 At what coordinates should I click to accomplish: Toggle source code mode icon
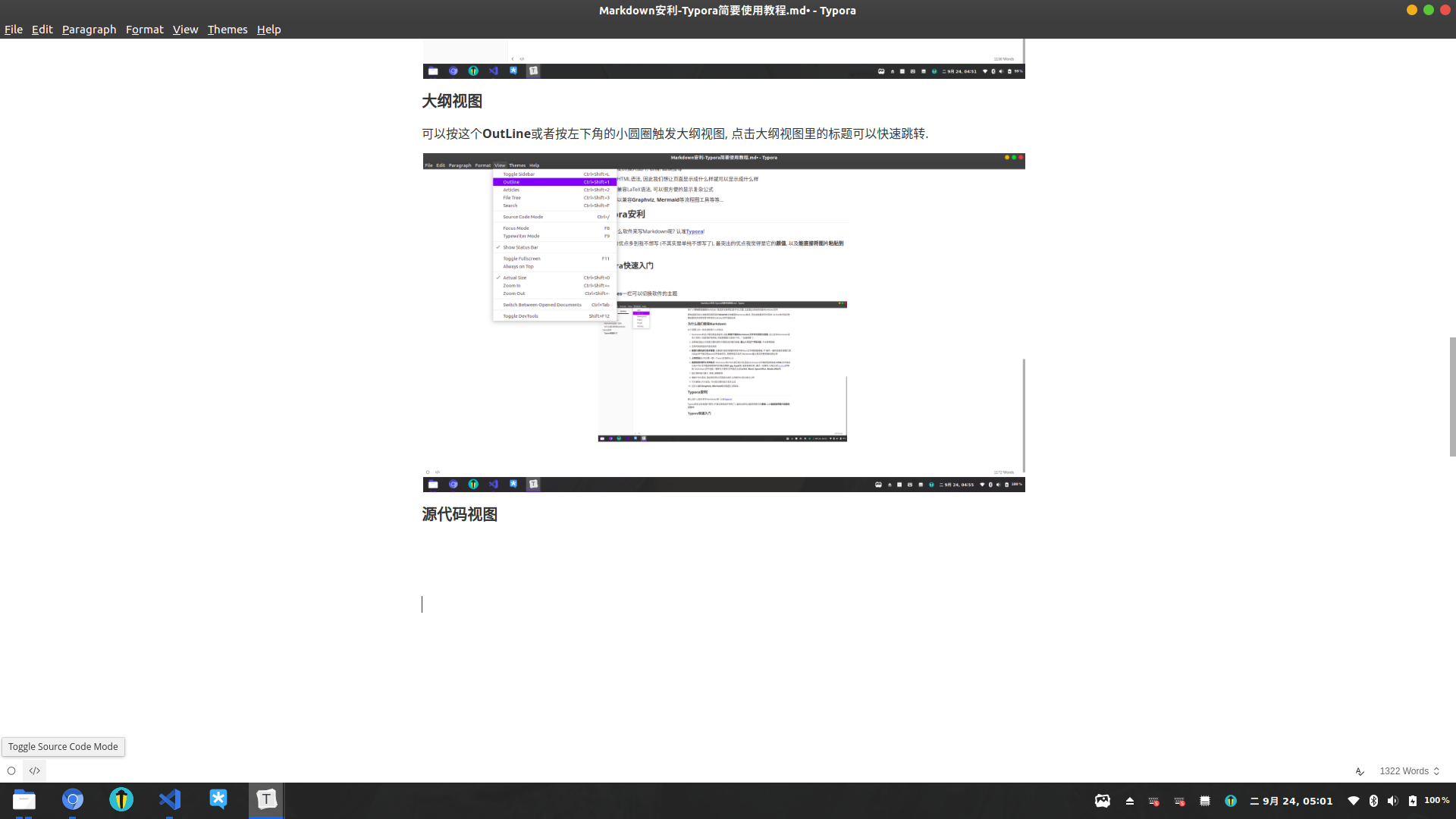35,770
